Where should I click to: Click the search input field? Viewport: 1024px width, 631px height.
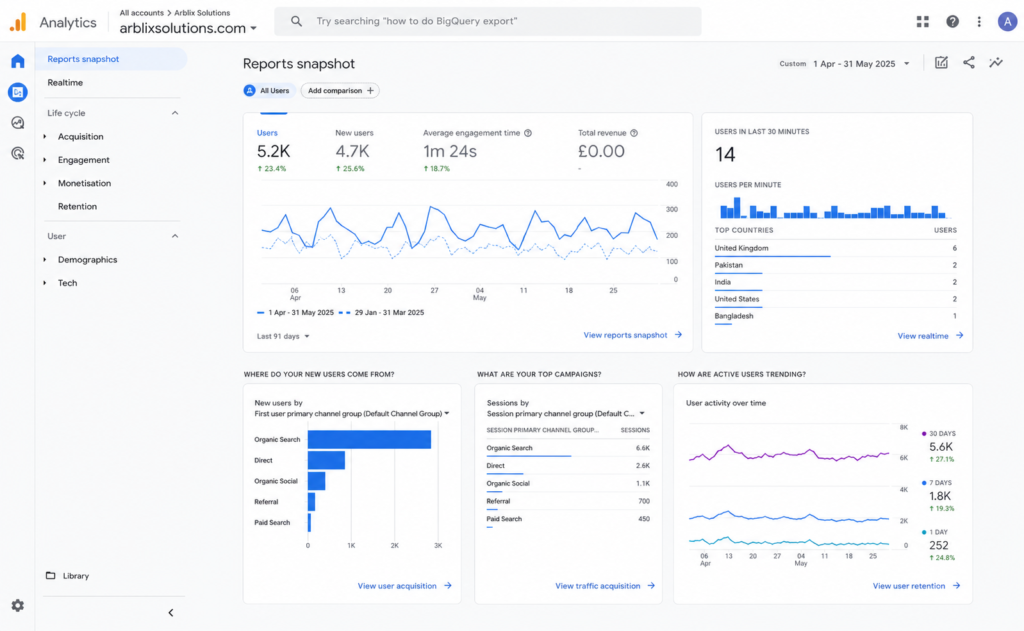[488, 22]
